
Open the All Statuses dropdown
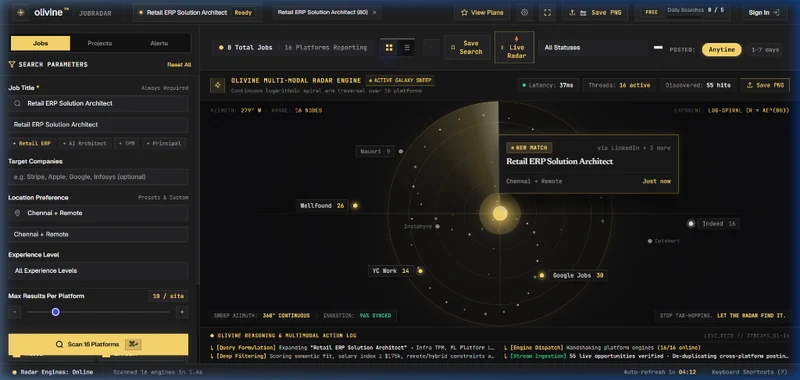[593, 47]
